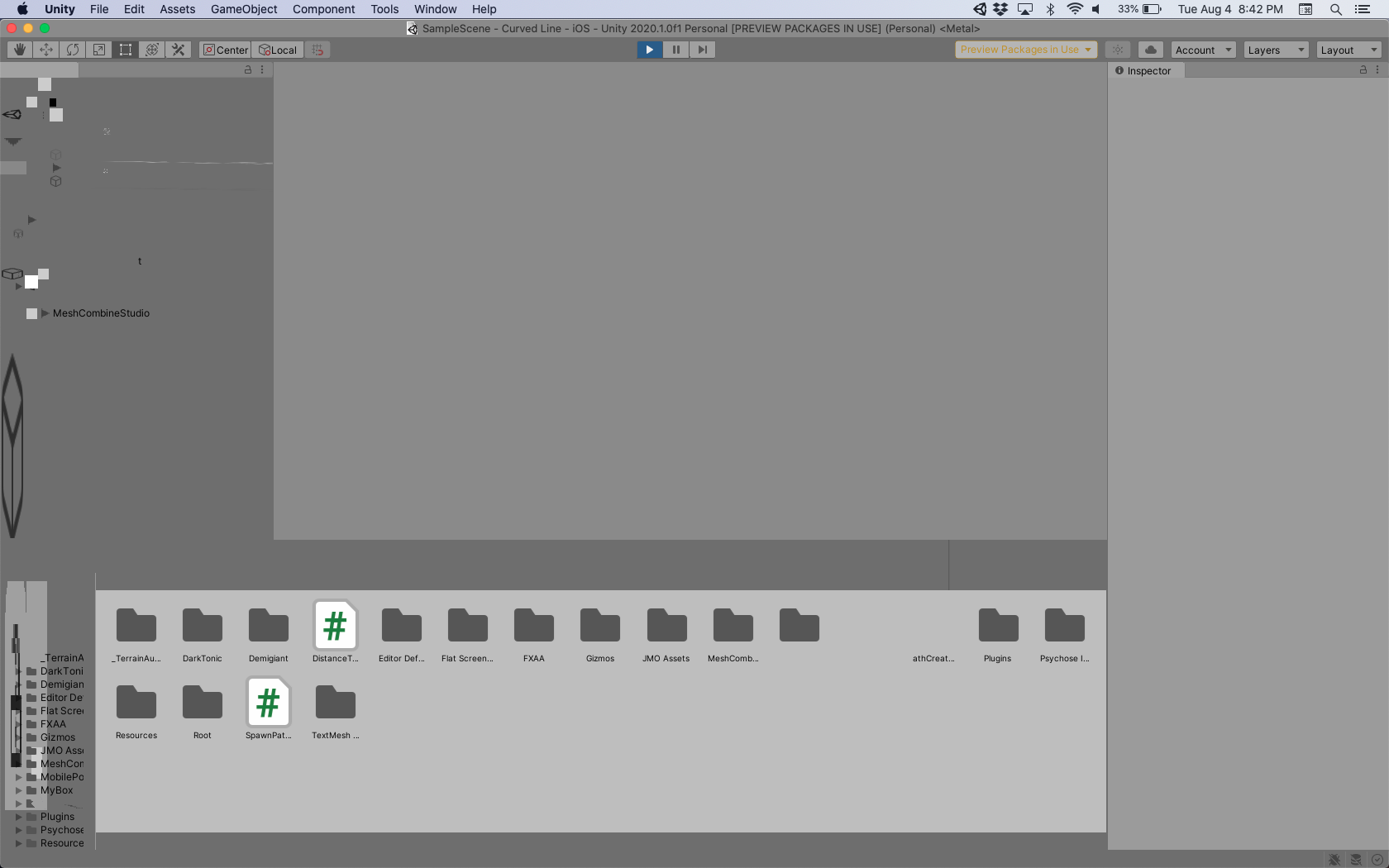Image resolution: width=1389 pixels, height=868 pixels.
Task: Open the Tools menu
Action: (x=384, y=9)
